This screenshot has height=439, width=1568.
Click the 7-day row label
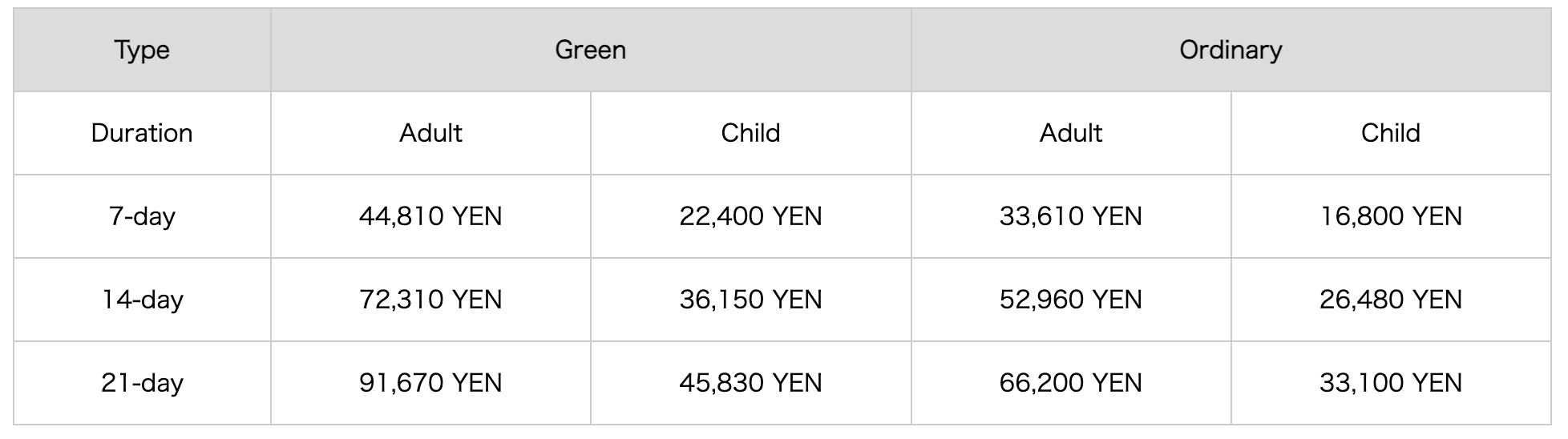(x=142, y=216)
